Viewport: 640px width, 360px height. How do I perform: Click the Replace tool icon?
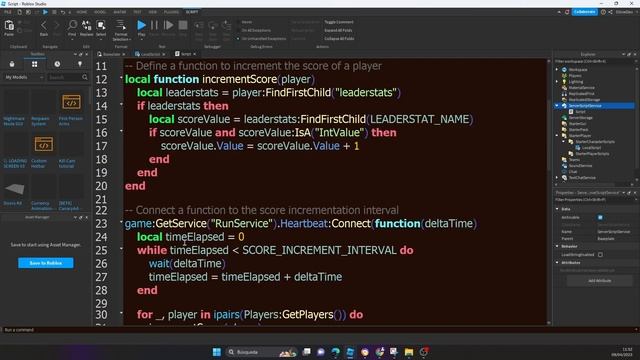pos(87,25)
